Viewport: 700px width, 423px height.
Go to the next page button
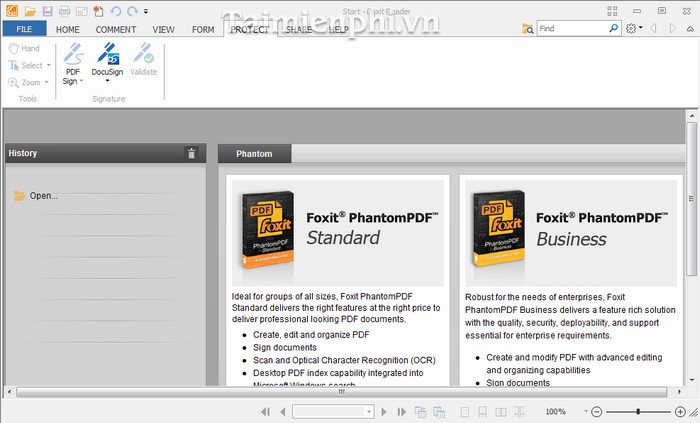[383, 412]
